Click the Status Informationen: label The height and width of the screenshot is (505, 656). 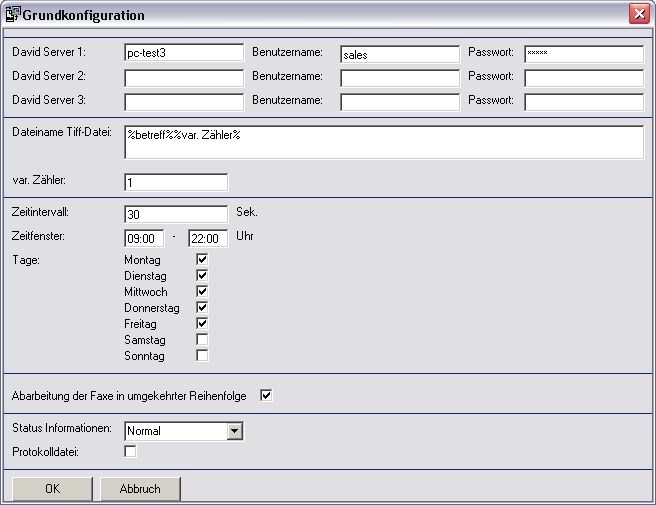click(x=62, y=428)
